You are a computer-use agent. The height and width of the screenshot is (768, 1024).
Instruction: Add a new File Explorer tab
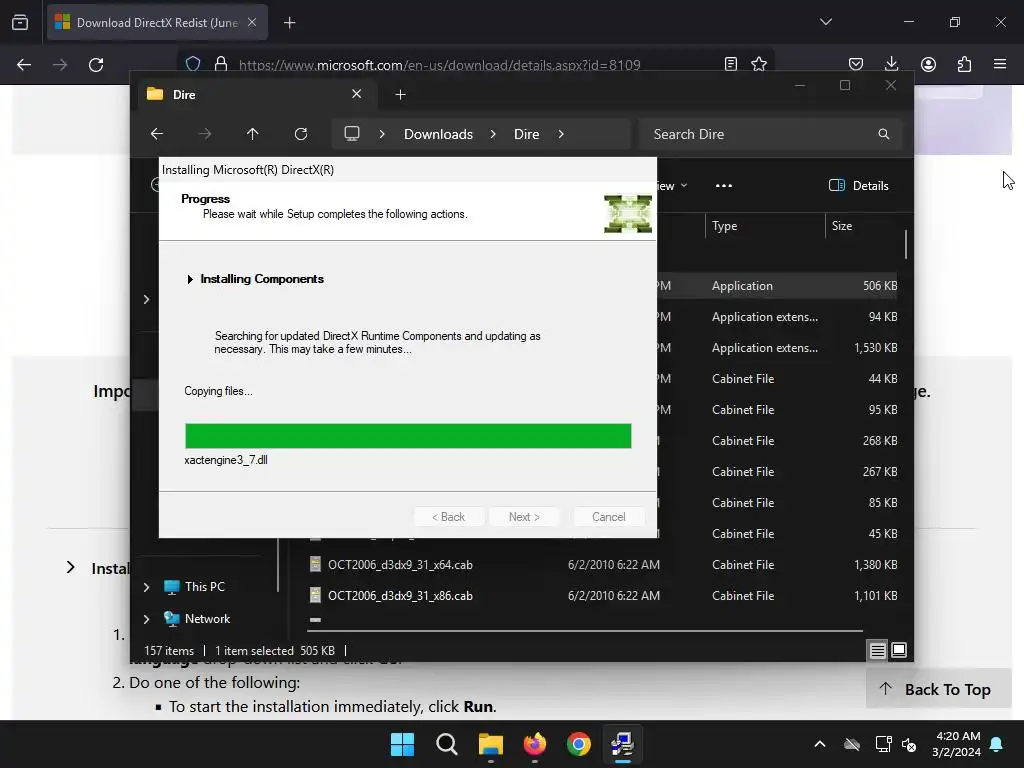[400, 95]
